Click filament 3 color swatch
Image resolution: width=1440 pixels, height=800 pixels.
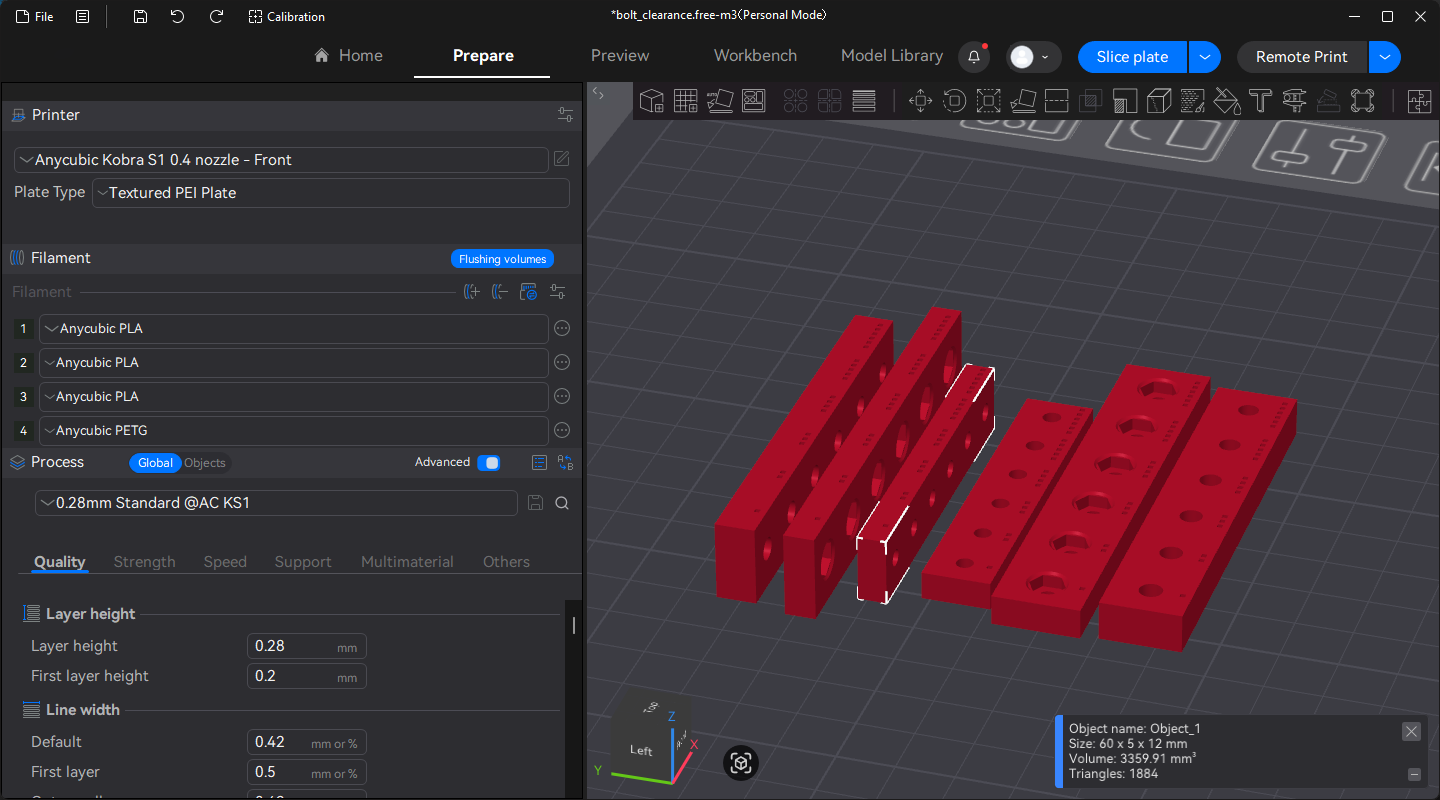tap(24, 397)
